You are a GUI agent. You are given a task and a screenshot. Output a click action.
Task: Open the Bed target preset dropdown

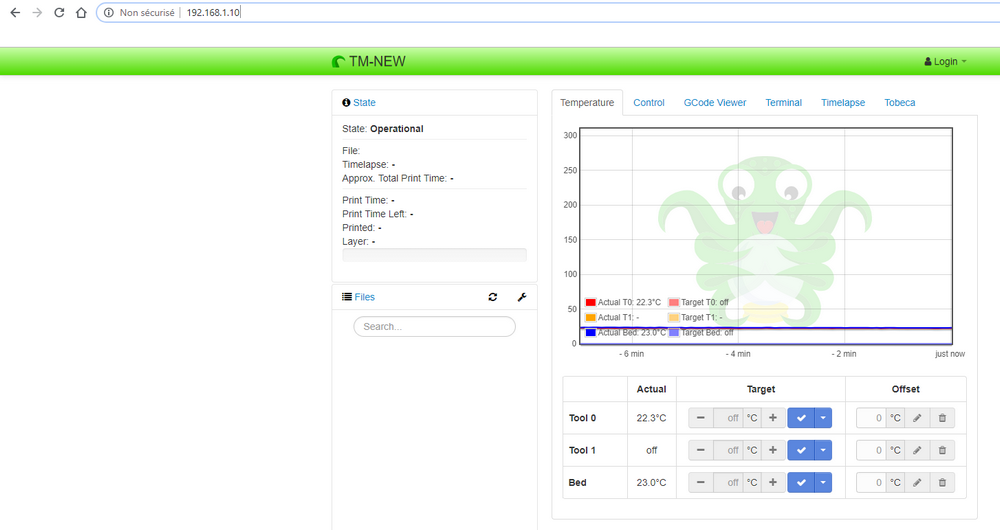click(x=823, y=483)
